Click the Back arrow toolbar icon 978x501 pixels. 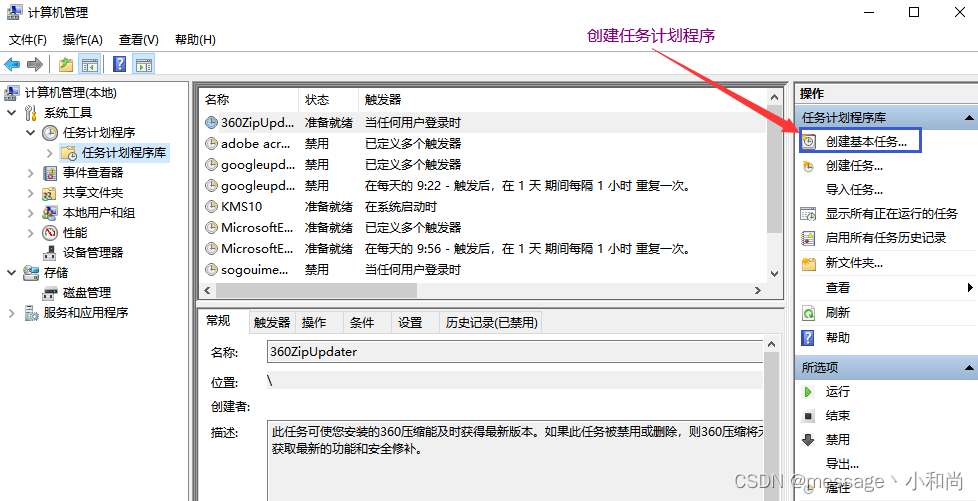(12, 64)
